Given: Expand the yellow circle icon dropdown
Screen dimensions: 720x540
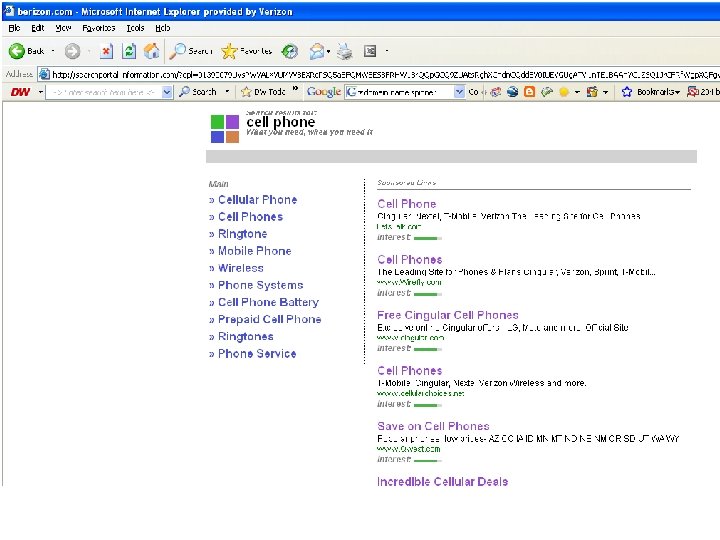Looking at the screenshot, I should (x=577, y=92).
